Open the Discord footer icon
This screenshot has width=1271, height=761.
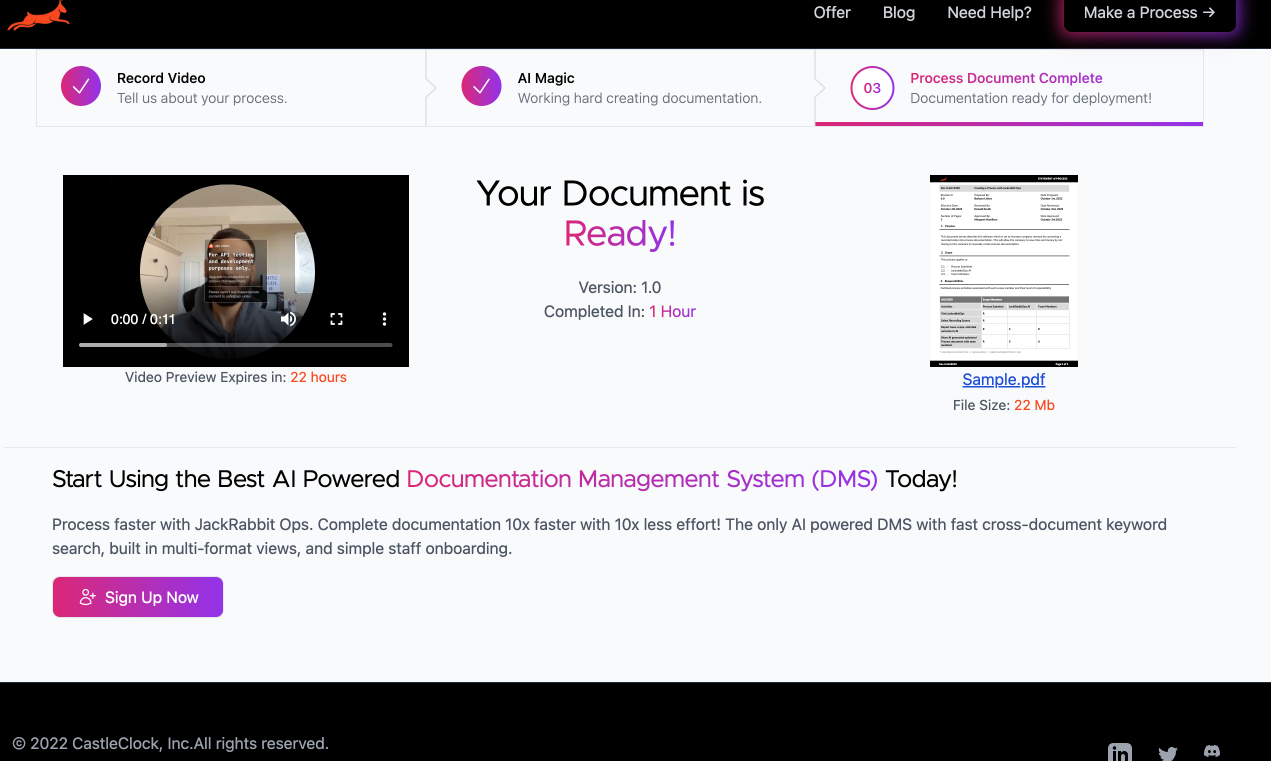1211,751
